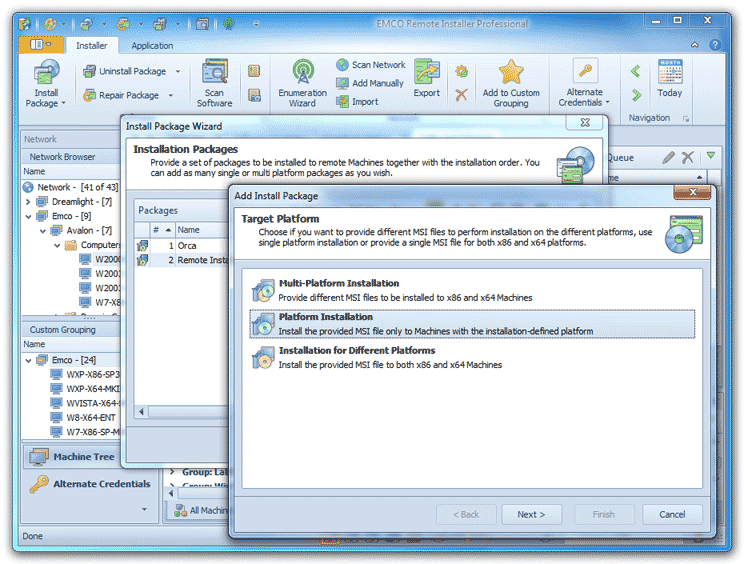Screen dimensions: 744x564
Task: Select the Network - [41 of 43] node
Action: (71, 187)
